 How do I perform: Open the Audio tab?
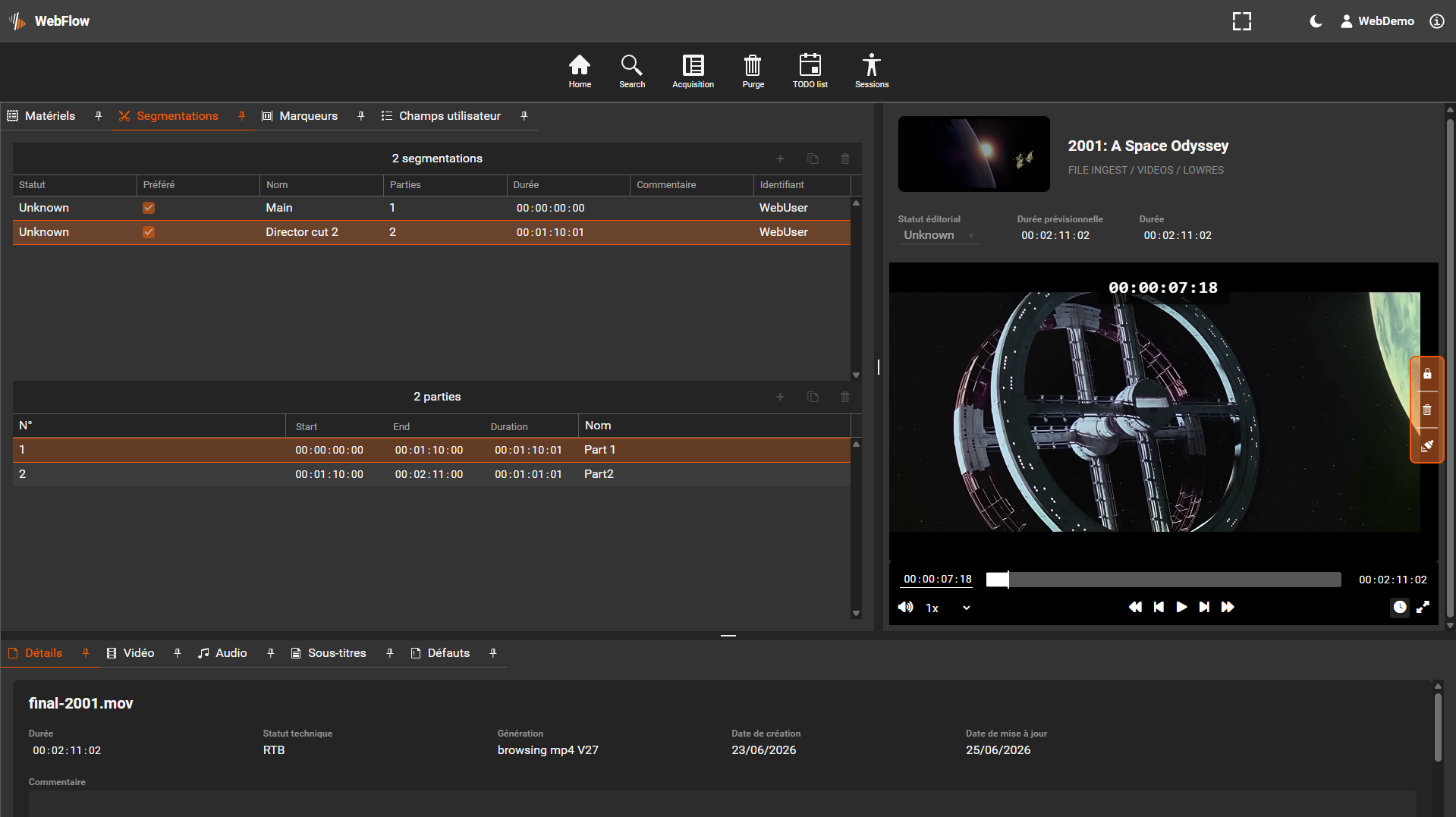223,653
